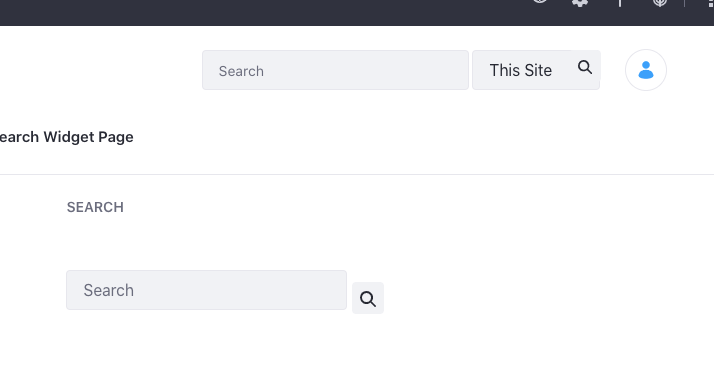714x383 pixels.
Task: Click the Search Widget Page heading
Action: [x=66, y=137]
